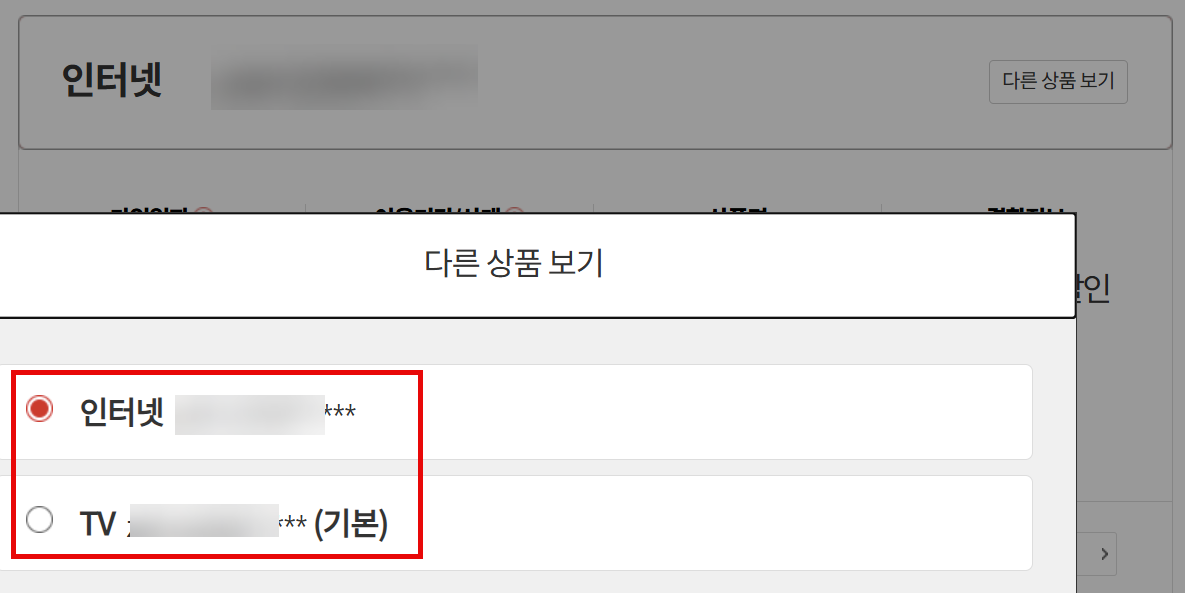
Task: Click the masked ** number in TV option
Action: click(x=293, y=524)
